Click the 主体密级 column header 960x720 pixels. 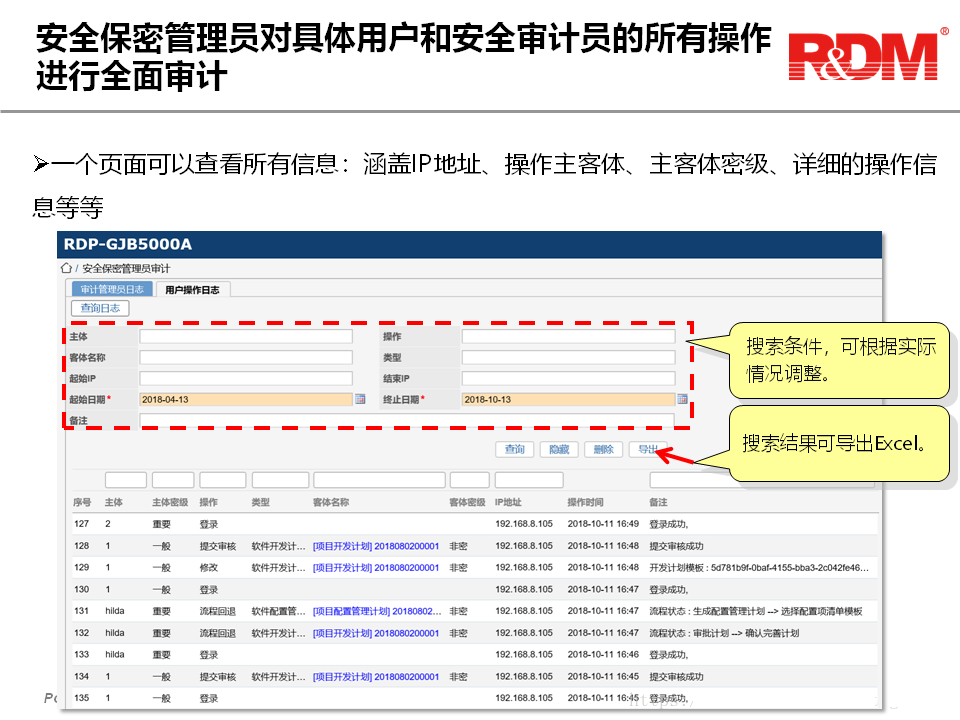click(170, 502)
